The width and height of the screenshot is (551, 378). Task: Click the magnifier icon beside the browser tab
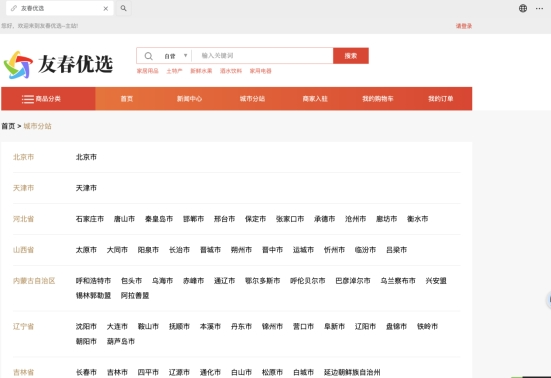(123, 8)
